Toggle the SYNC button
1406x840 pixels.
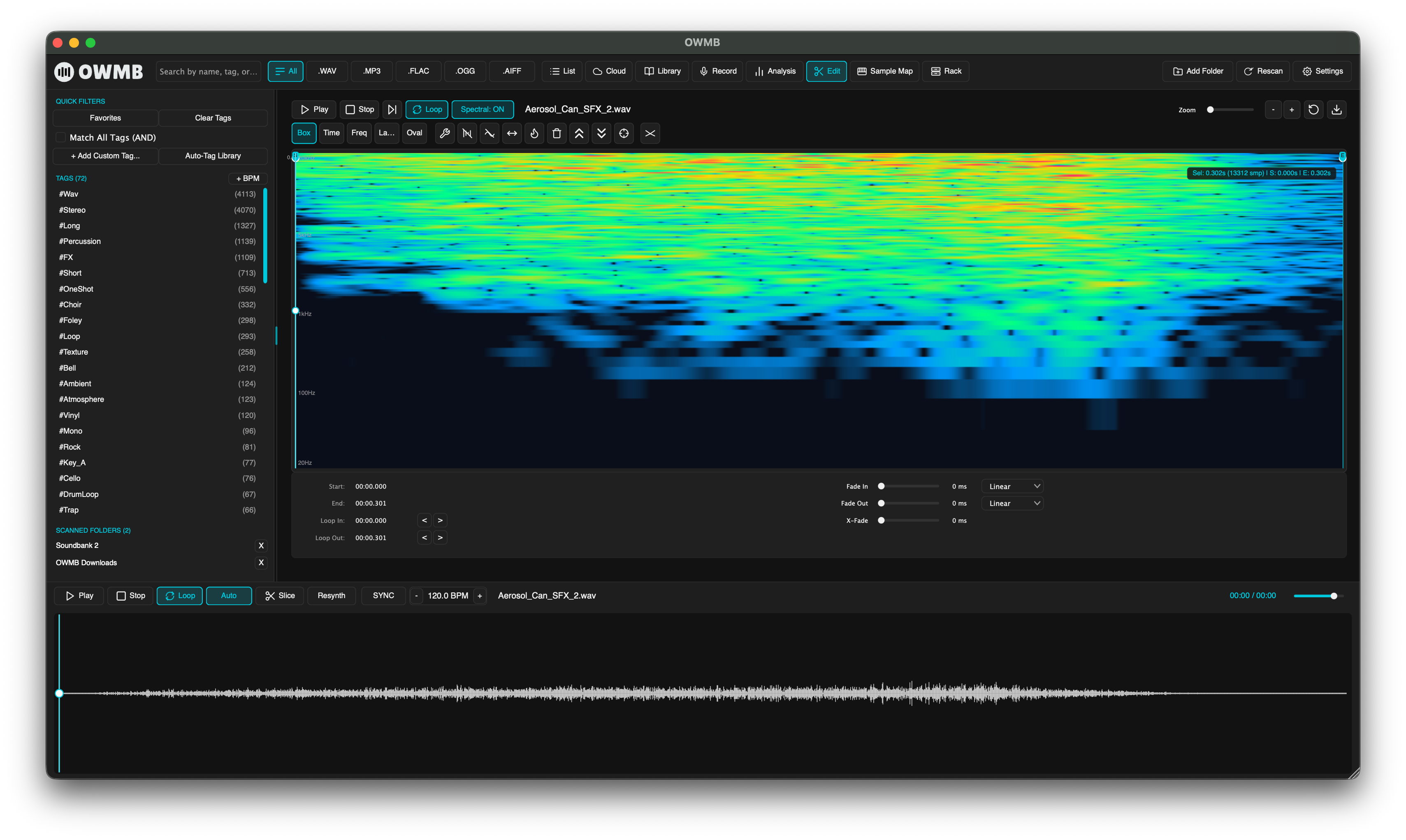point(383,596)
